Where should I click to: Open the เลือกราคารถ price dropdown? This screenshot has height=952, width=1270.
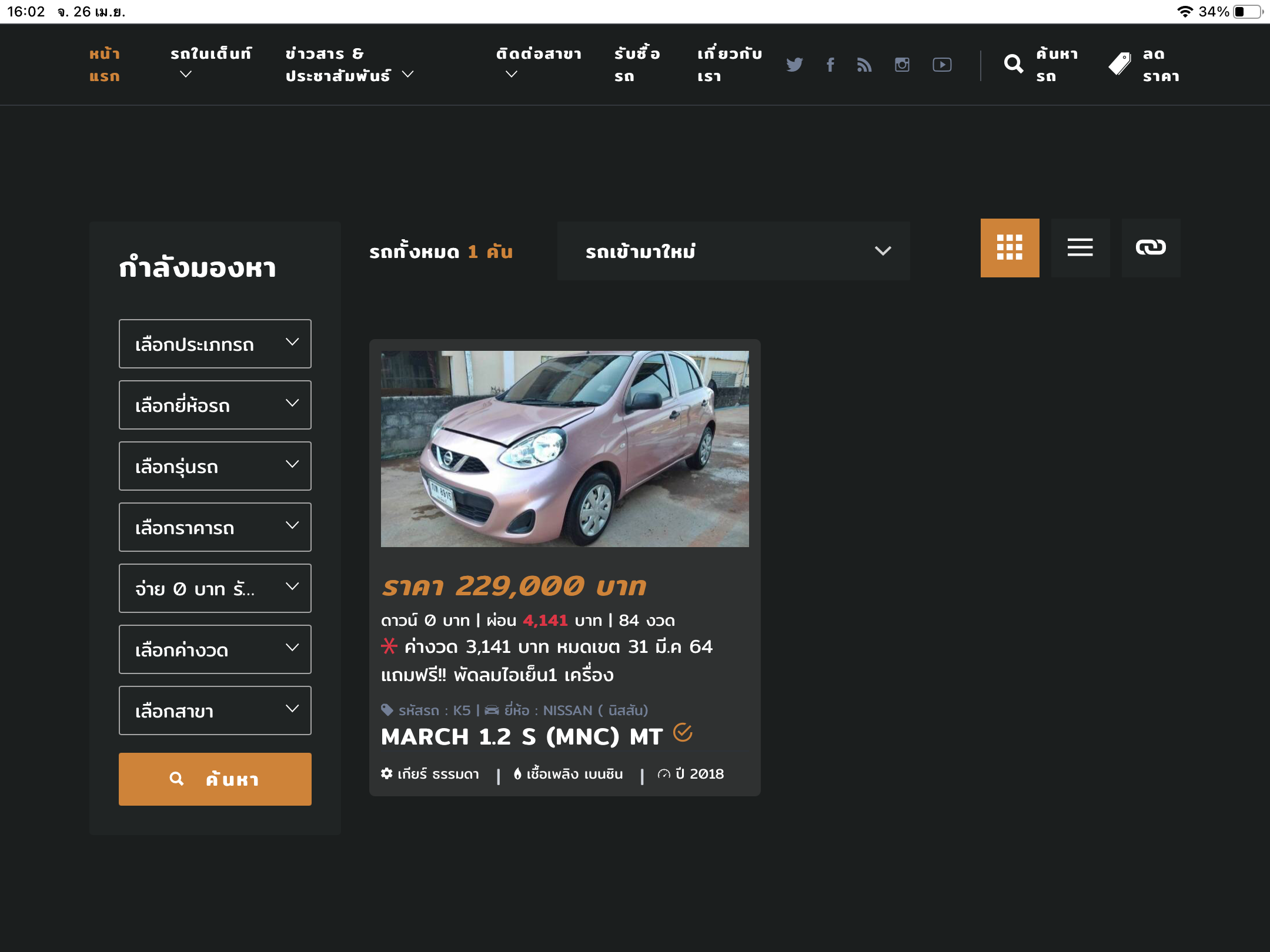215,527
